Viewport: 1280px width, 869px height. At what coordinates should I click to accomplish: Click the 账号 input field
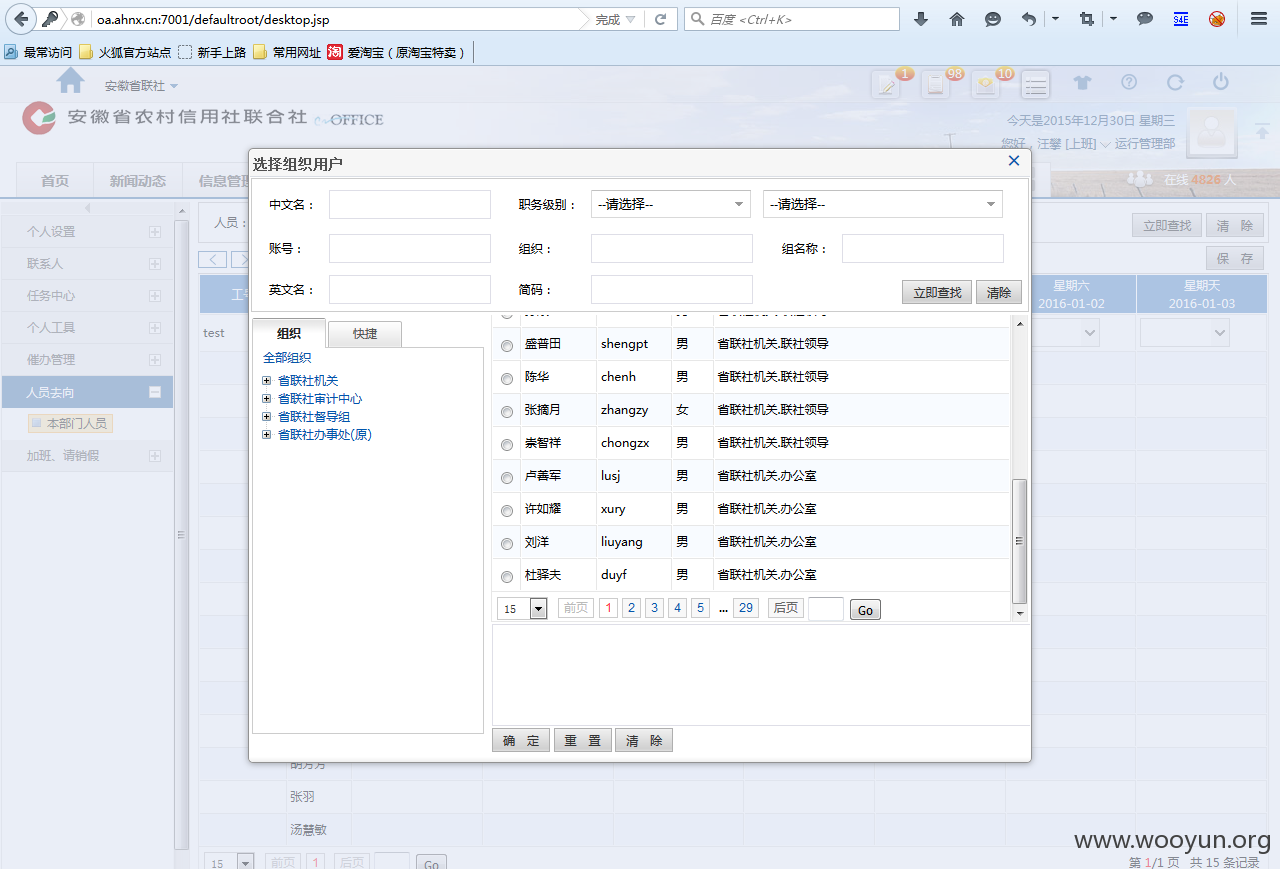[x=410, y=248]
